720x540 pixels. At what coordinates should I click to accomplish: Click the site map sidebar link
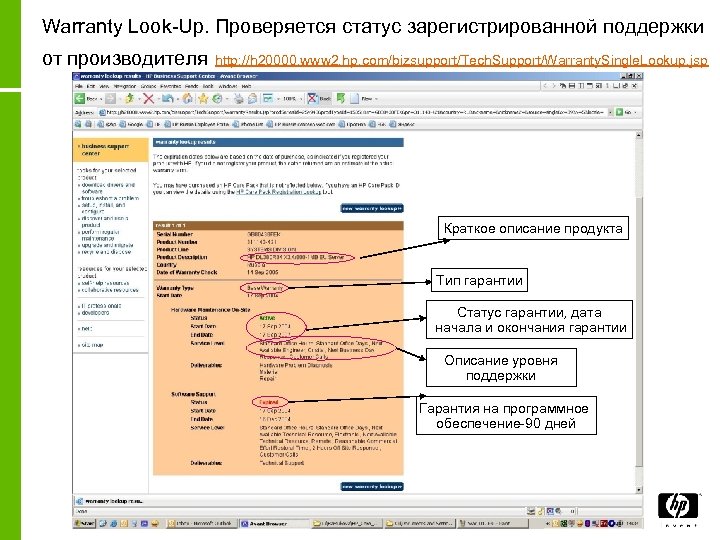92,344
